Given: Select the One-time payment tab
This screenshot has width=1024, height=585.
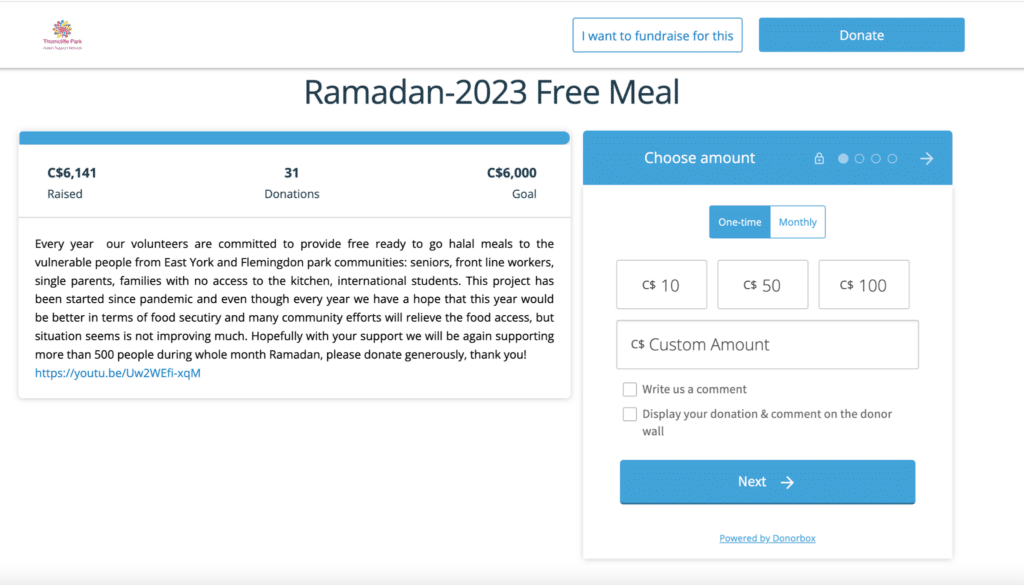Looking at the screenshot, I should click(739, 222).
